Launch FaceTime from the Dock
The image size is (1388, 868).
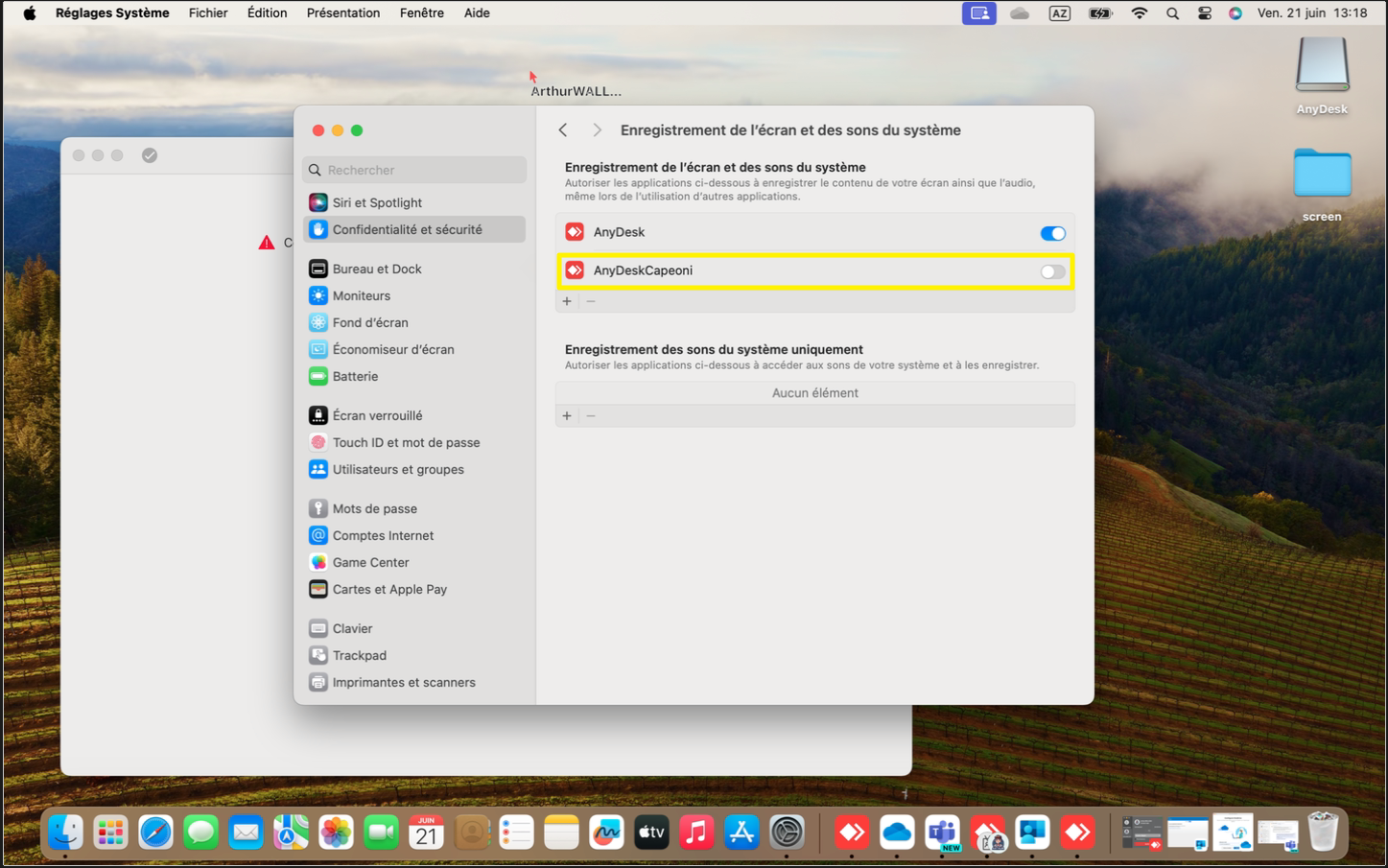click(x=381, y=832)
